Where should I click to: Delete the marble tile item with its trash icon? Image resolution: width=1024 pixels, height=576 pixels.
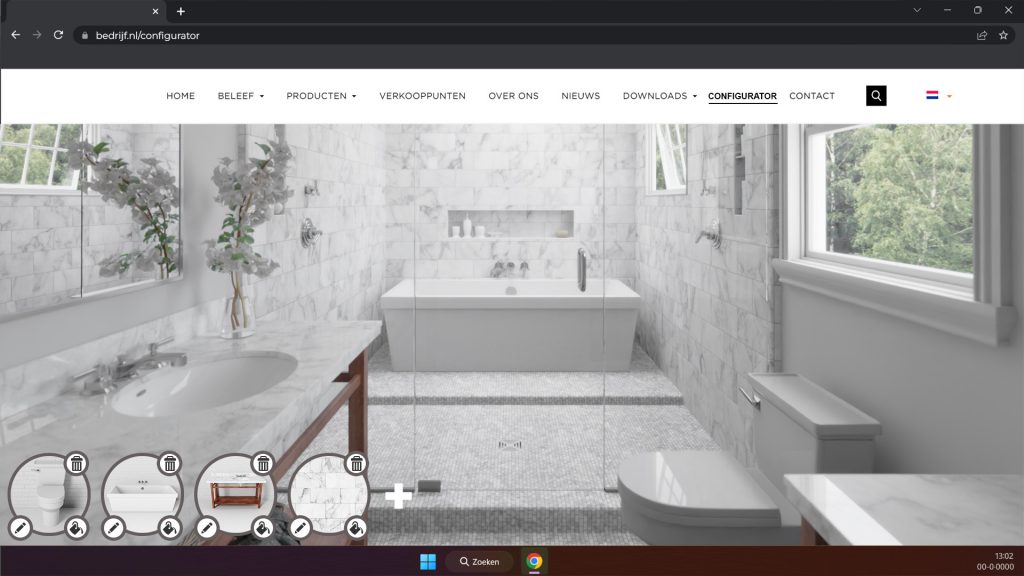click(x=357, y=464)
